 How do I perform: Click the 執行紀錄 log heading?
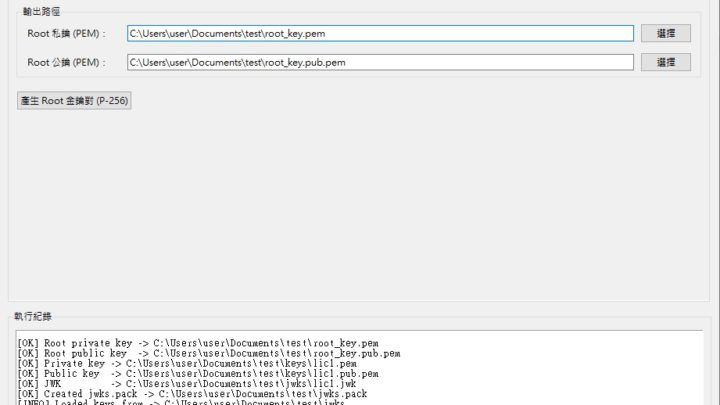point(34,316)
